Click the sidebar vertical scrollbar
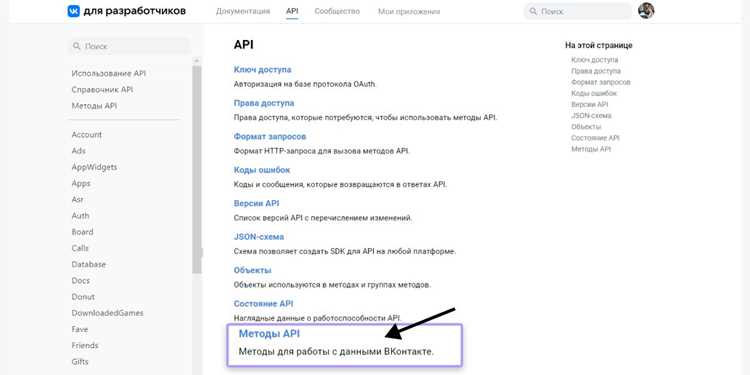This screenshot has height=375, width=750. 197,169
